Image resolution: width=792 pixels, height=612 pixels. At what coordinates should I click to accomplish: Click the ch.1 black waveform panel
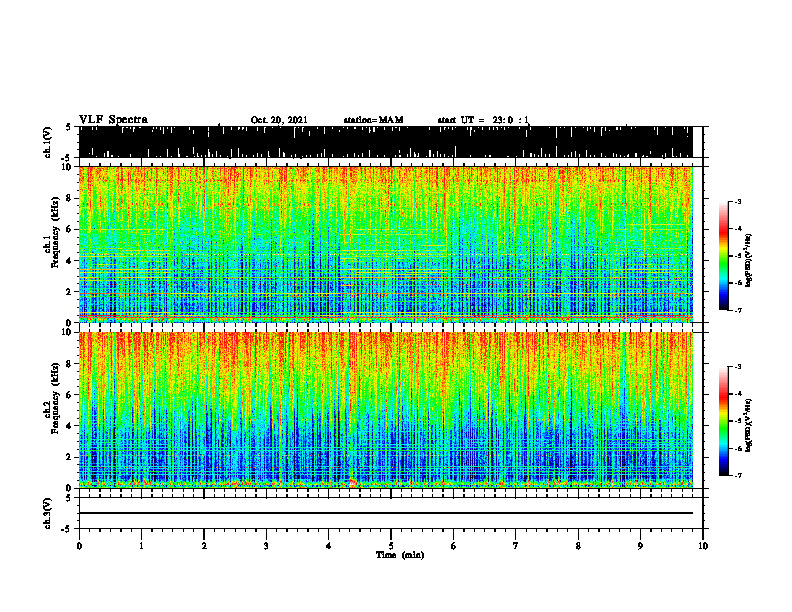[385, 142]
